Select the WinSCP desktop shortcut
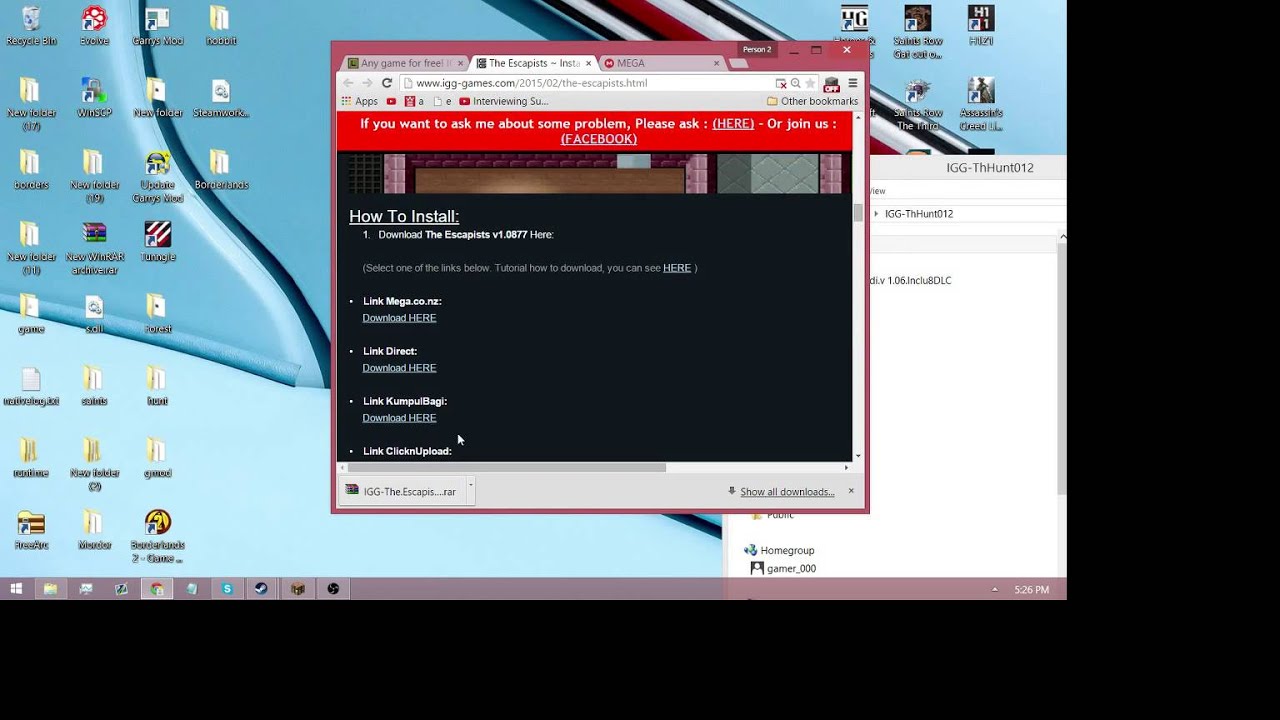This screenshot has width=1280, height=720. tap(94, 98)
